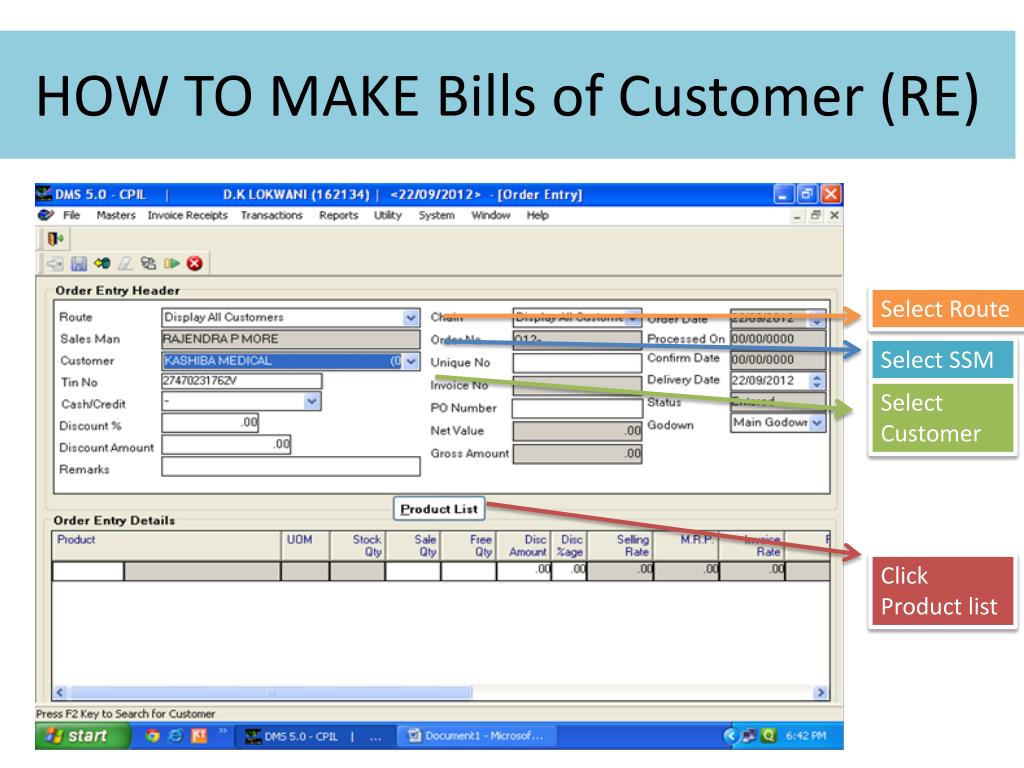Open the Masters menu
1024x768 pixels.
click(x=116, y=216)
